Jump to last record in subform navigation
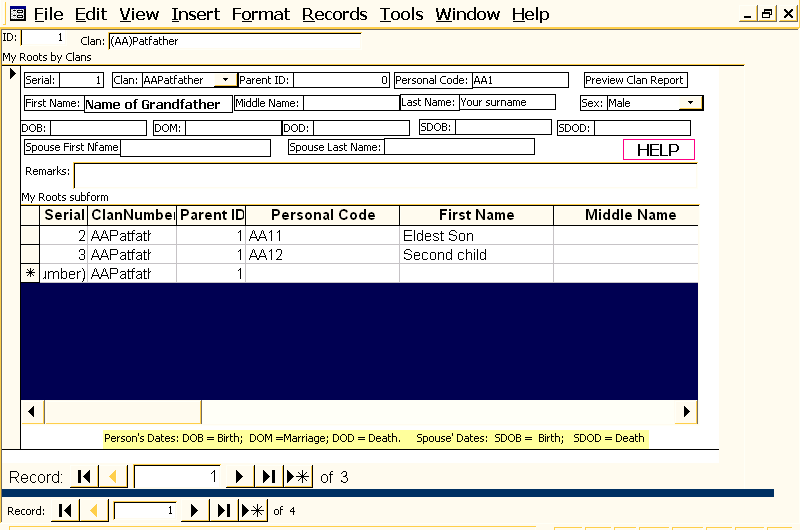 269,477
